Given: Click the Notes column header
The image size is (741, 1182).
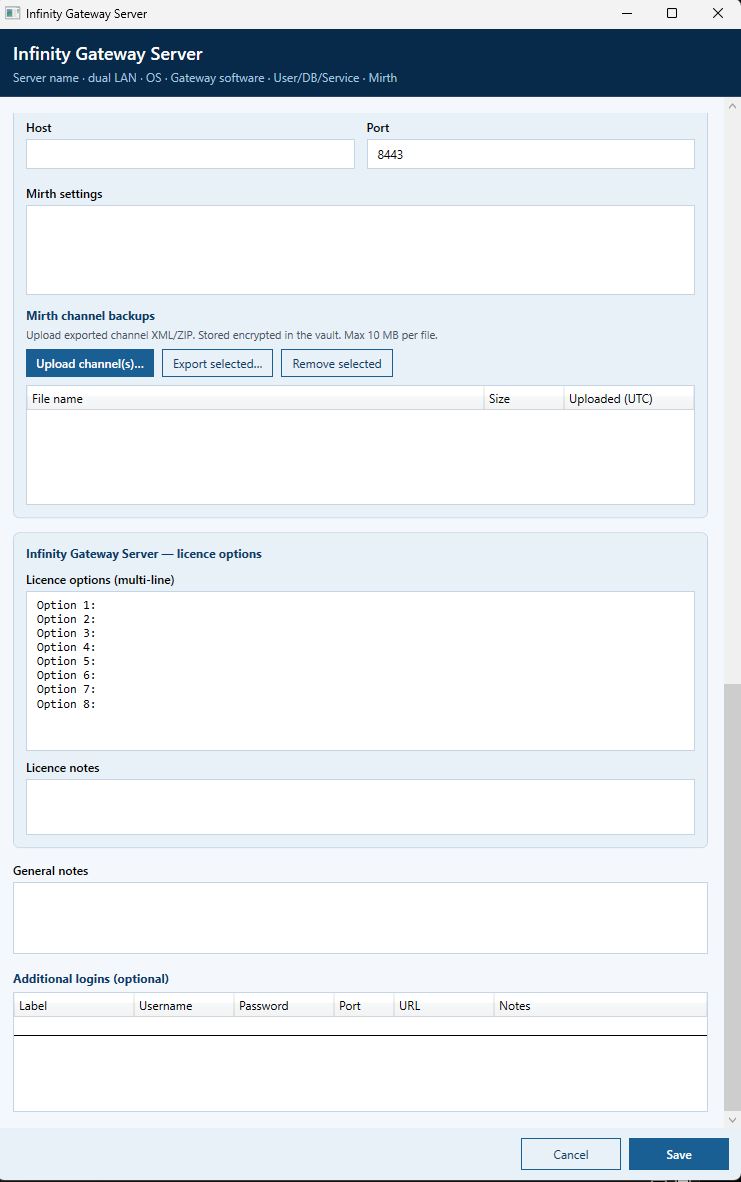Looking at the screenshot, I should (x=600, y=1005).
